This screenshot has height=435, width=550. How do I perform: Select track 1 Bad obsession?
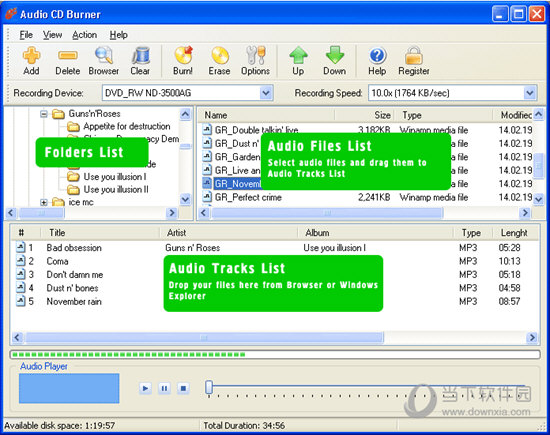(x=74, y=248)
